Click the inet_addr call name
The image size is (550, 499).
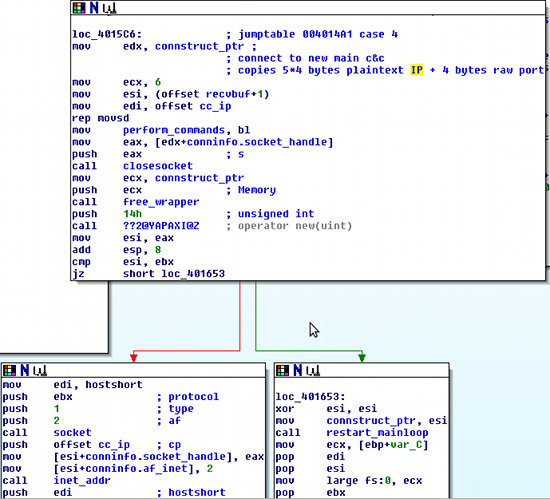(82, 480)
